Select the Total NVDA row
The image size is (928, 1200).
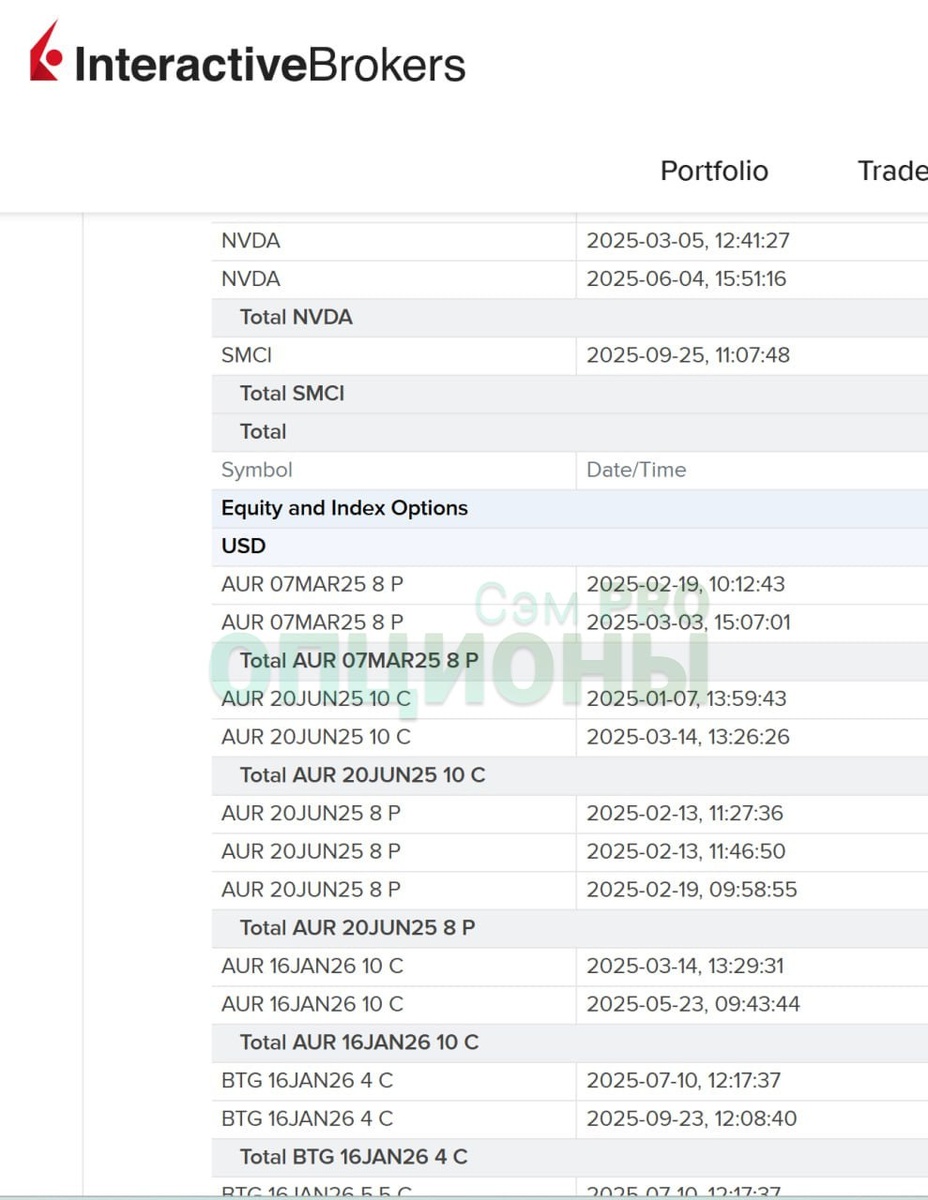(570, 317)
